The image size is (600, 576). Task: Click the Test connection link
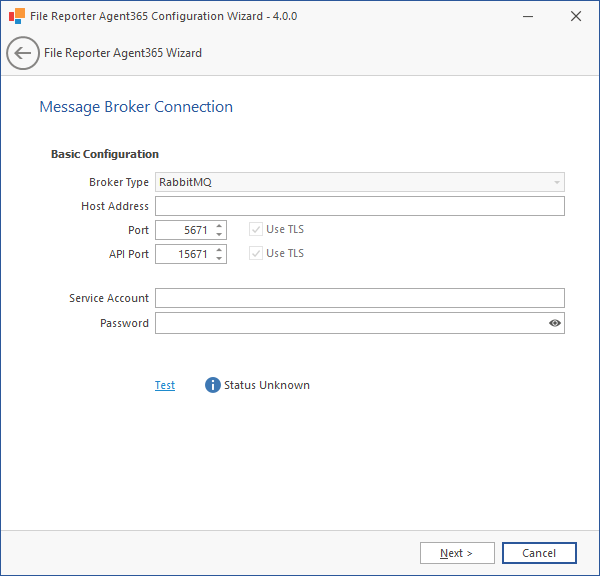pos(165,385)
